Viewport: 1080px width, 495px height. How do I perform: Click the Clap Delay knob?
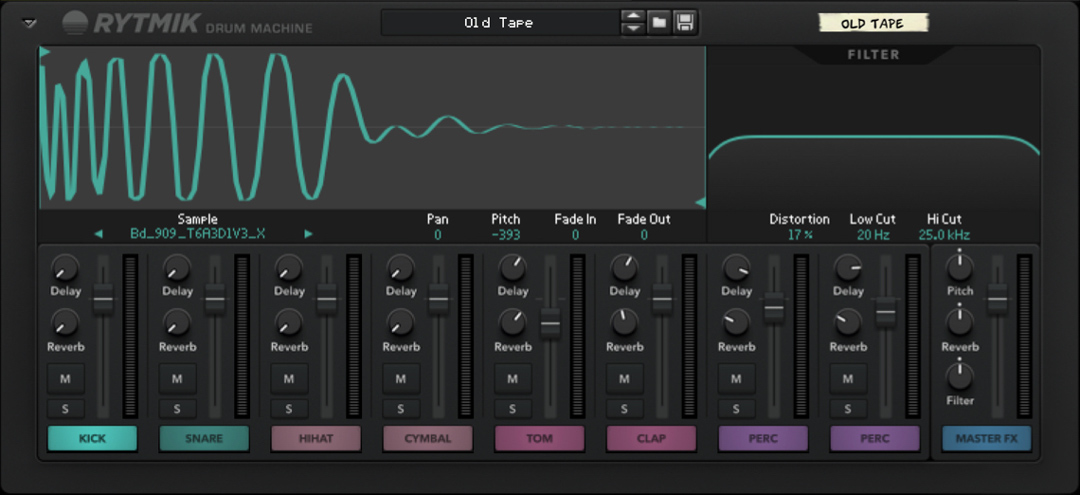pos(624,267)
